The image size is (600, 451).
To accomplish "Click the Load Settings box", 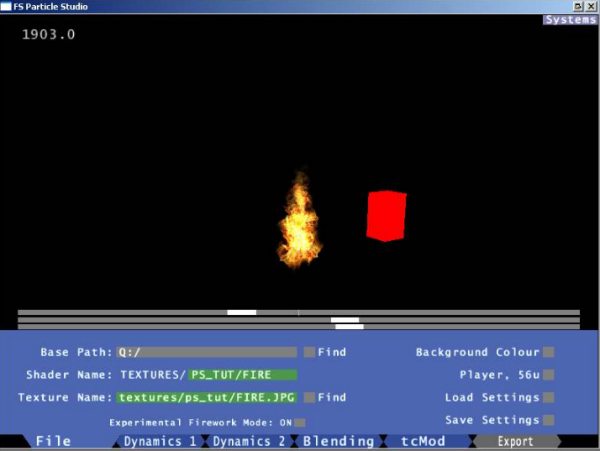I will coord(548,397).
